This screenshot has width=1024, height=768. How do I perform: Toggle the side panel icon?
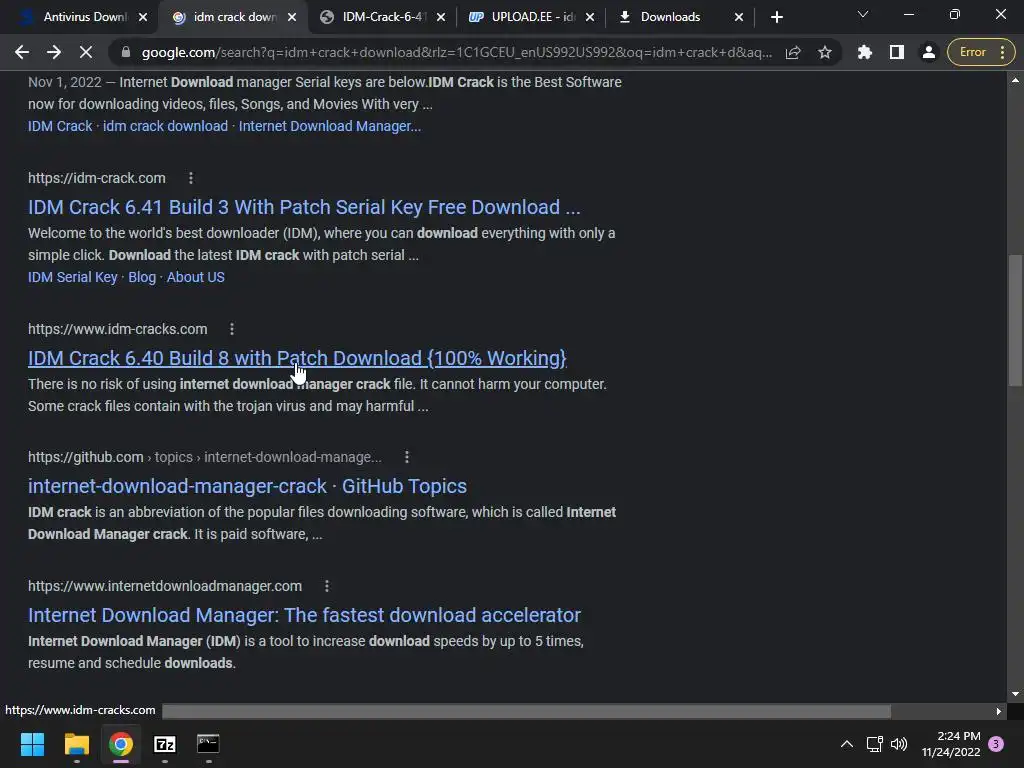coord(897,52)
